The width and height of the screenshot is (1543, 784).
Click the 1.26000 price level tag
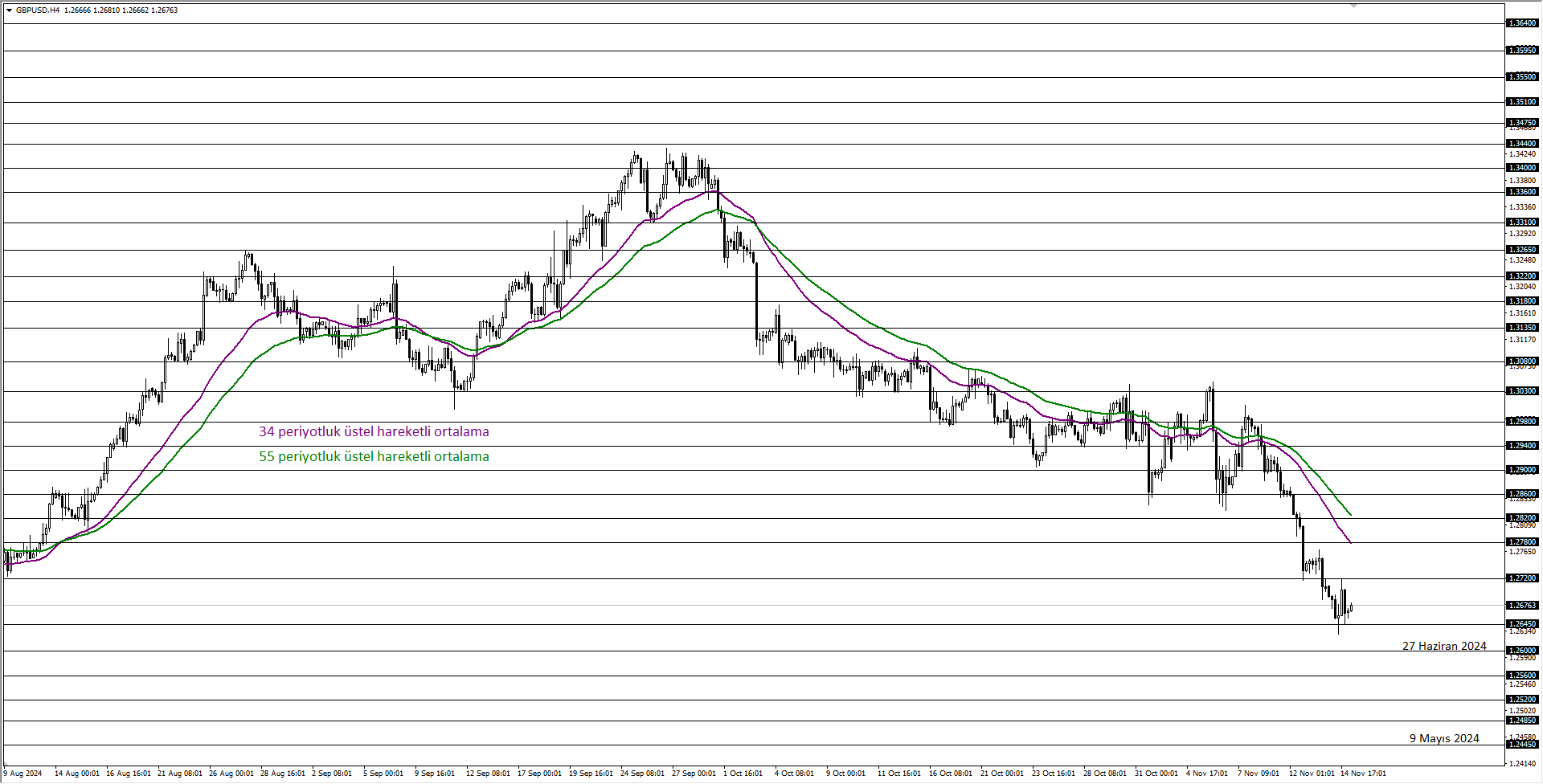tap(1522, 651)
